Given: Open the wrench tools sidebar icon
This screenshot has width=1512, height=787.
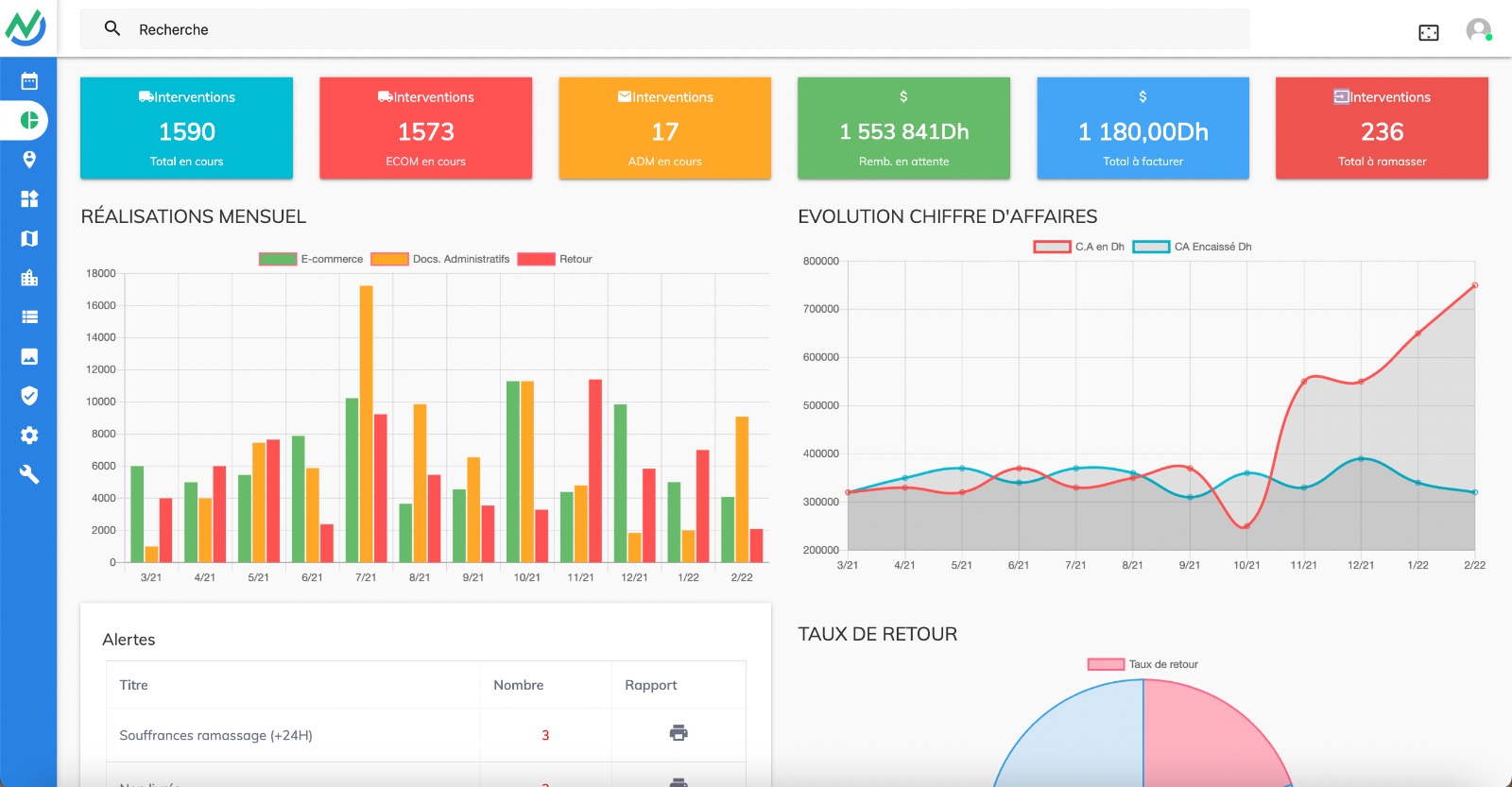Looking at the screenshot, I should pyautogui.click(x=29, y=474).
